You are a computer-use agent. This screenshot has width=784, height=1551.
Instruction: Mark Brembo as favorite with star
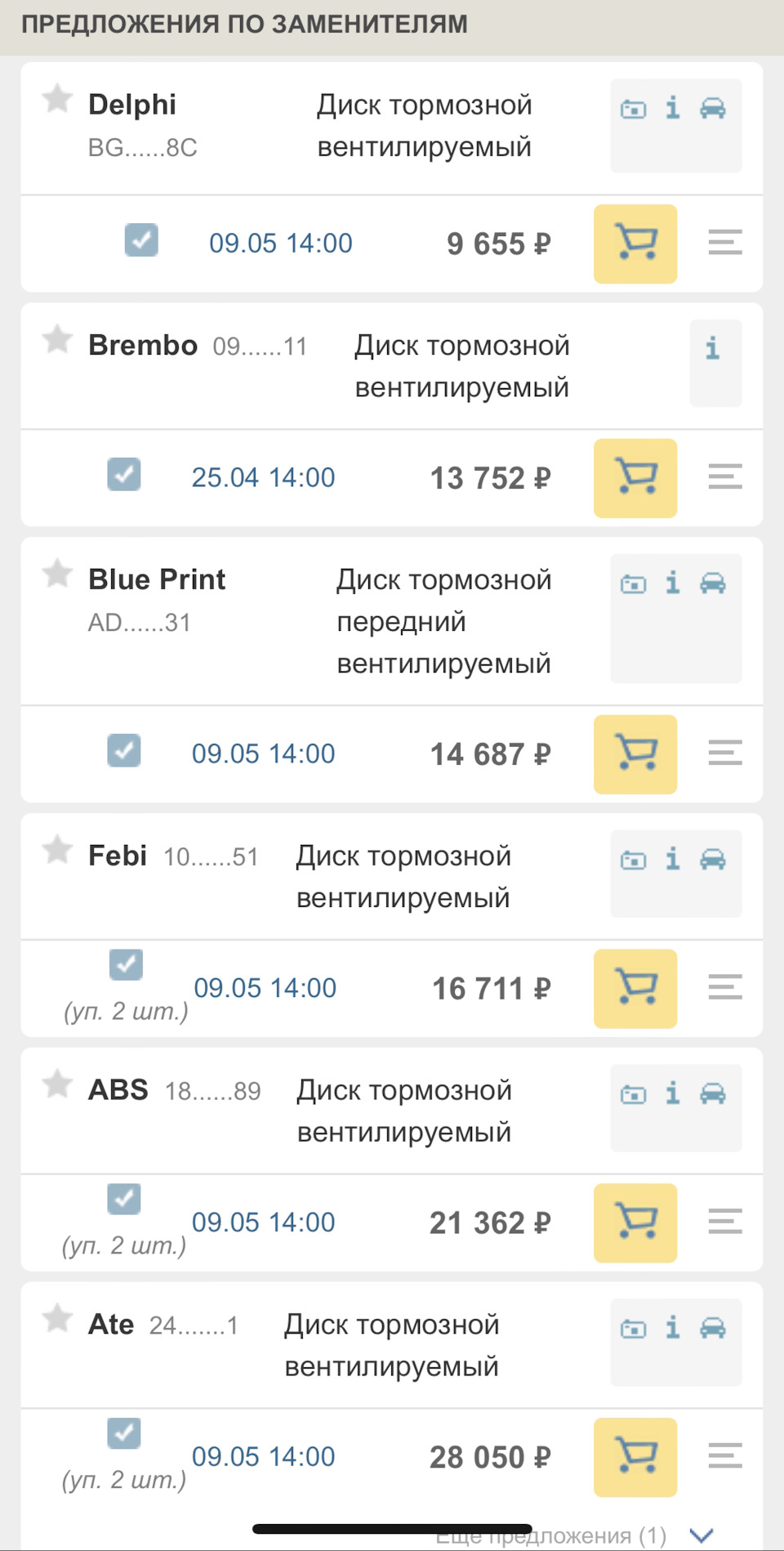click(57, 338)
